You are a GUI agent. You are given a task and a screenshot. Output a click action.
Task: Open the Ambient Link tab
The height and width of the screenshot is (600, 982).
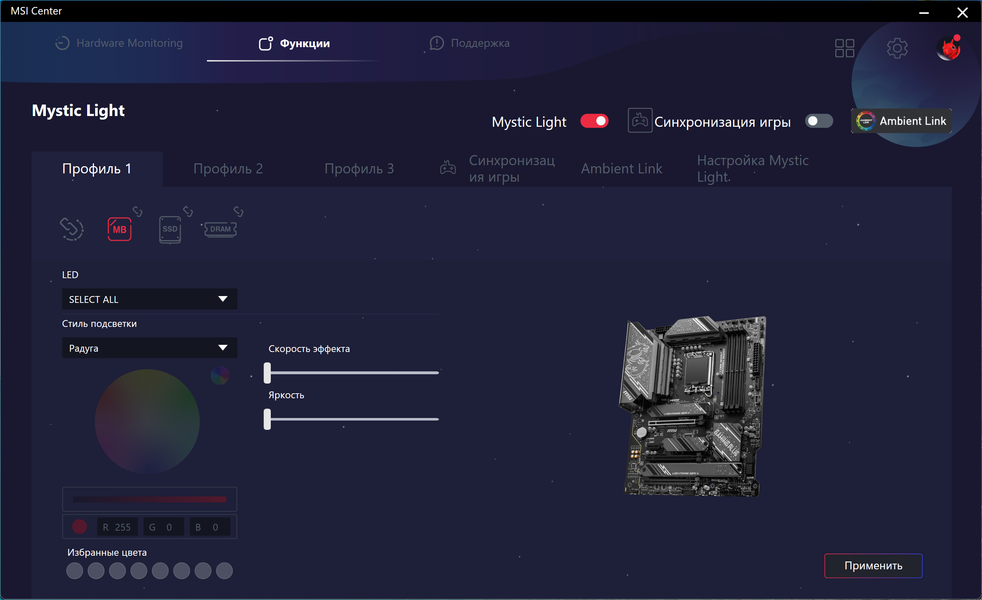click(x=621, y=168)
